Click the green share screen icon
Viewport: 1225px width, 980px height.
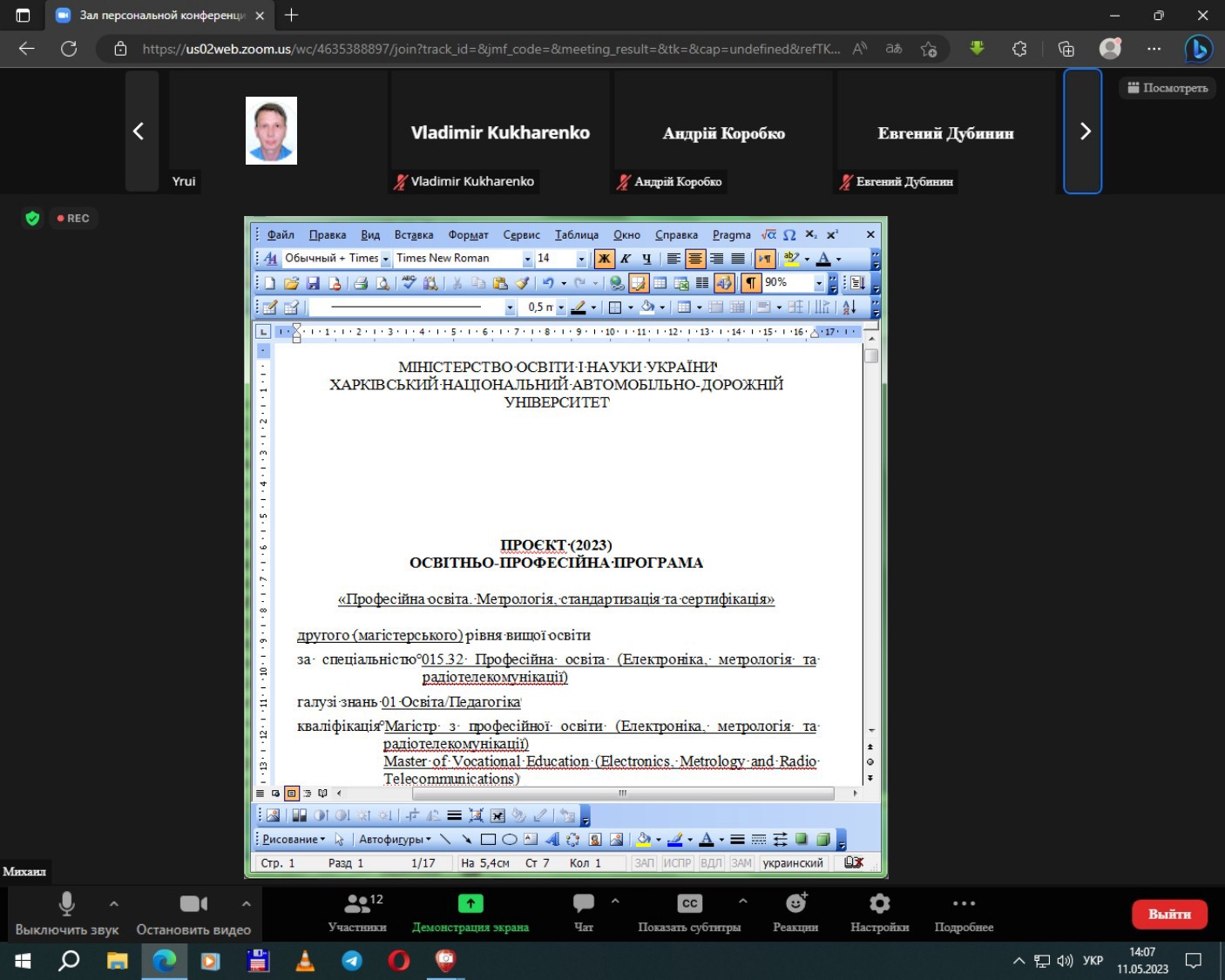[x=470, y=903]
